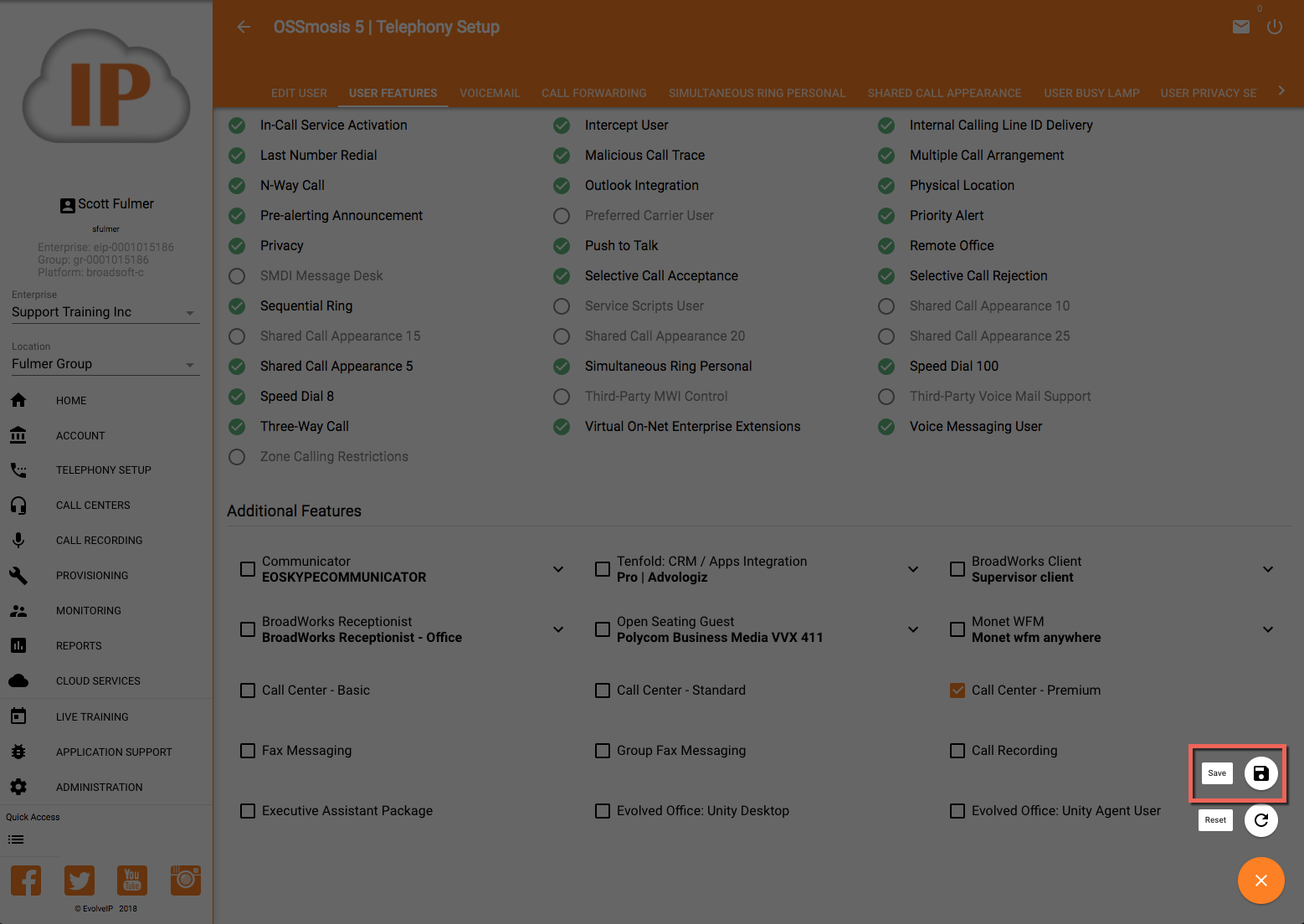Uncheck Call Center - Premium

pos(957,690)
